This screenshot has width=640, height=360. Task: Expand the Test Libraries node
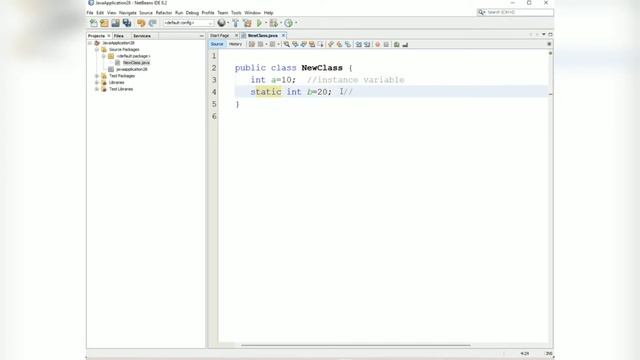[97, 89]
